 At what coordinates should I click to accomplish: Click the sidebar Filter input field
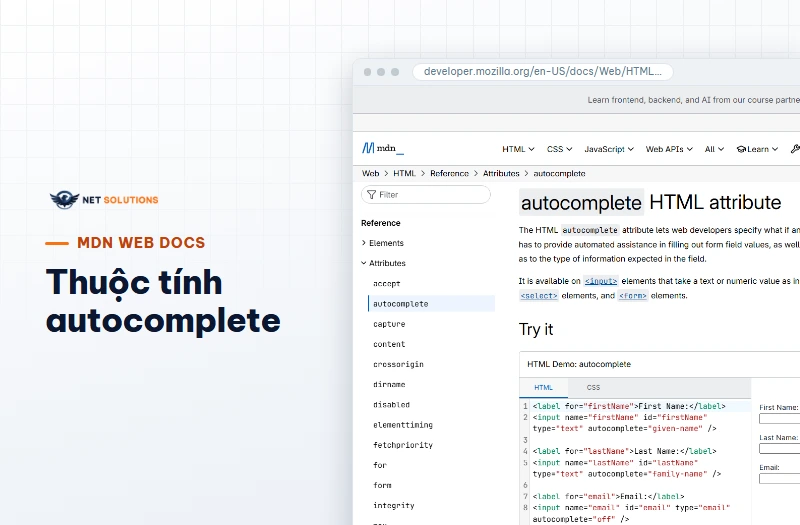point(426,194)
